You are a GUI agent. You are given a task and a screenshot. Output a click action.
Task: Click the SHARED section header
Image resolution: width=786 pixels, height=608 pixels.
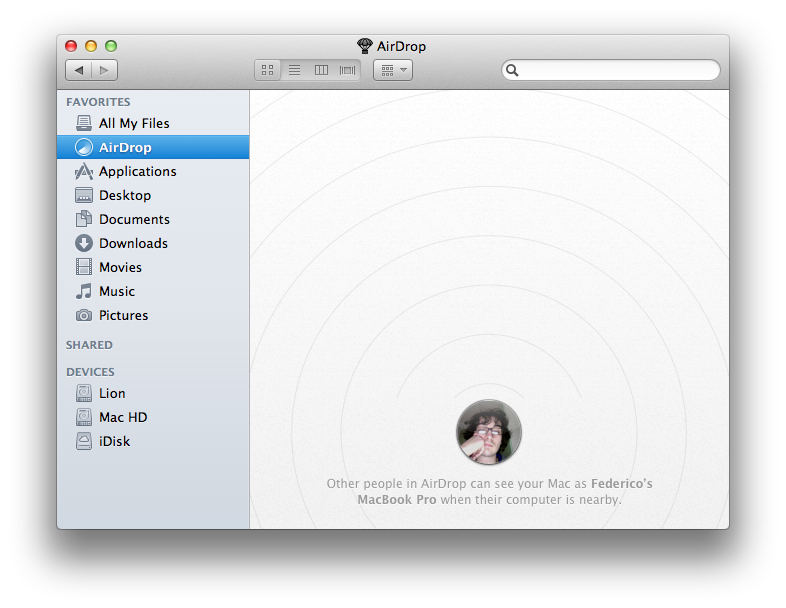pos(89,345)
